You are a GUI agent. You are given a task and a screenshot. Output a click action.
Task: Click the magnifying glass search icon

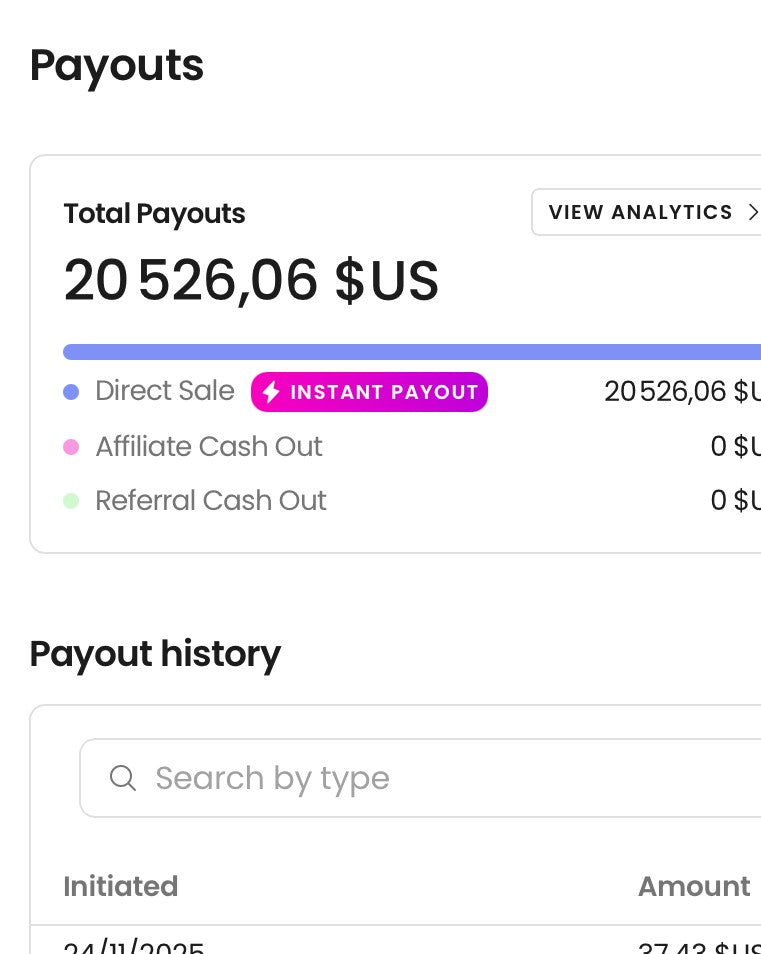coord(123,778)
